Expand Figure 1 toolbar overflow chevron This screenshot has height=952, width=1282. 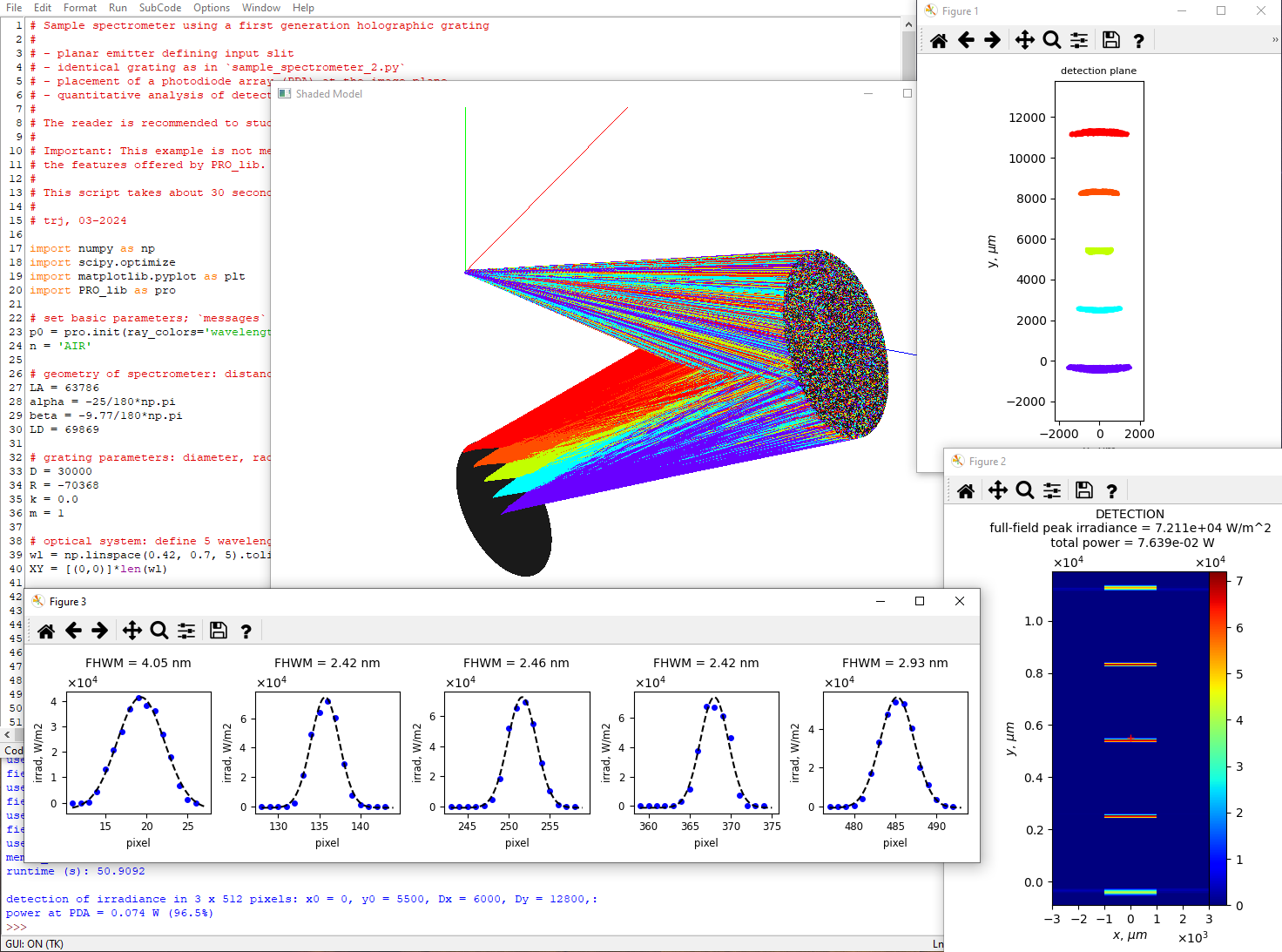click(1275, 40)
